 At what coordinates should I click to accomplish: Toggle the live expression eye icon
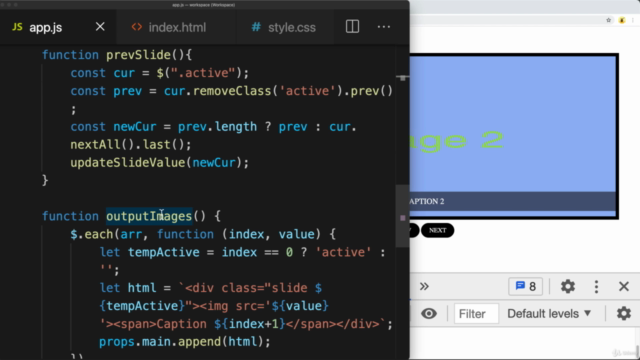click(x=429, y=313)
